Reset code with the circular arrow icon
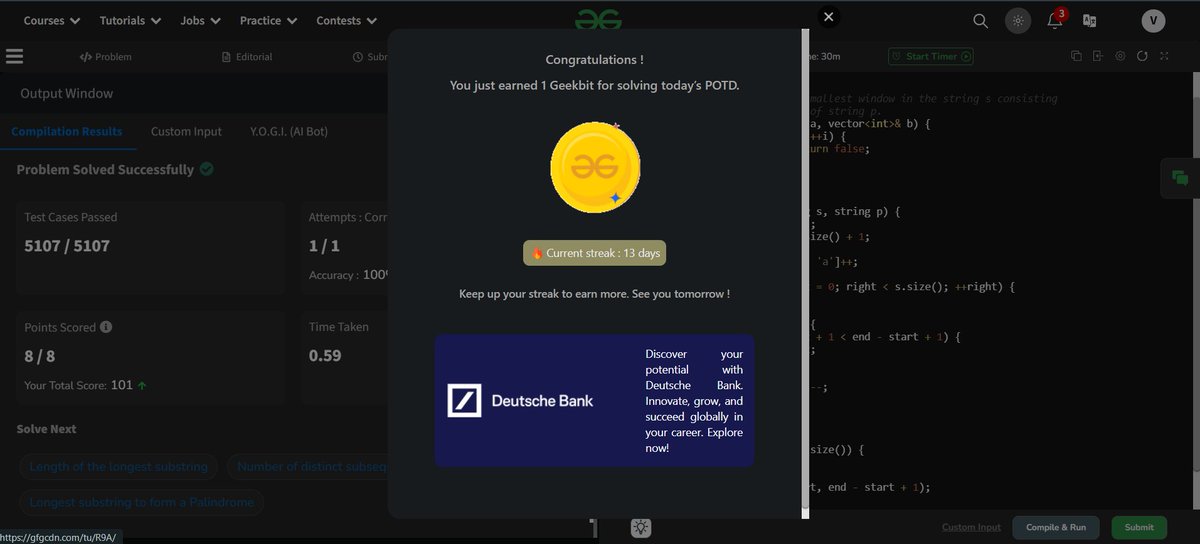Viewport: 1200px width, 544px height. [x=1143, y=56]
